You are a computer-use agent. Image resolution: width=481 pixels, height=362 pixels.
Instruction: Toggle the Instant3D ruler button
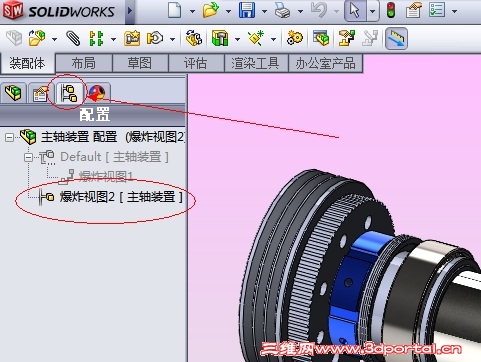(396, 38)
